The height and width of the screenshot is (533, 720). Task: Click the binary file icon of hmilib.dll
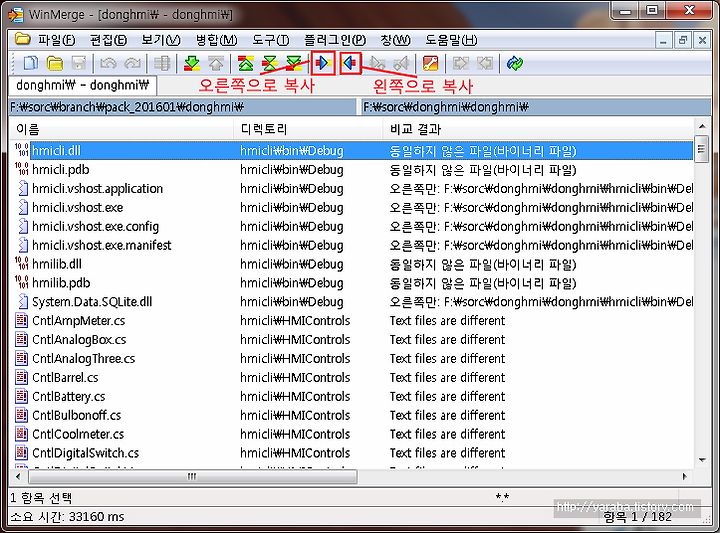click(22, 264)
